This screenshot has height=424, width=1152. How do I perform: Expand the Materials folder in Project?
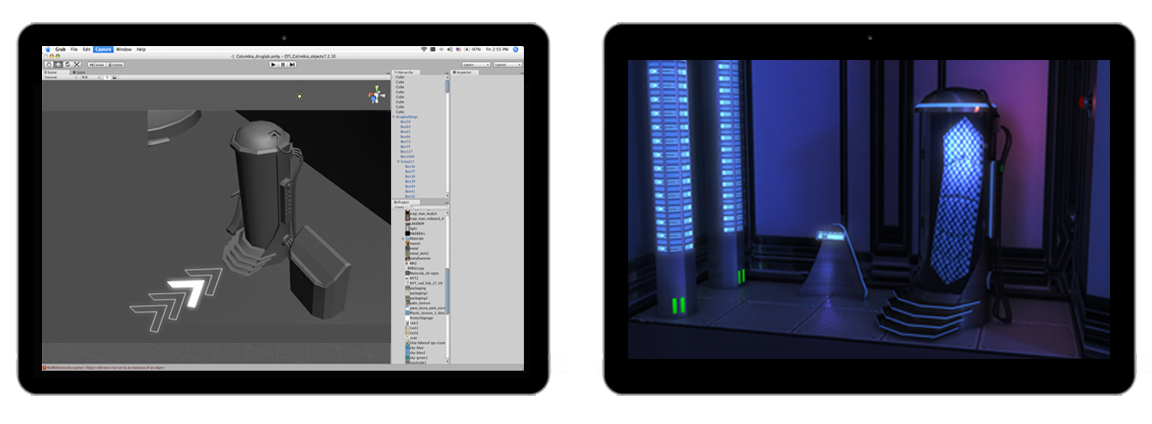[403, 238]
